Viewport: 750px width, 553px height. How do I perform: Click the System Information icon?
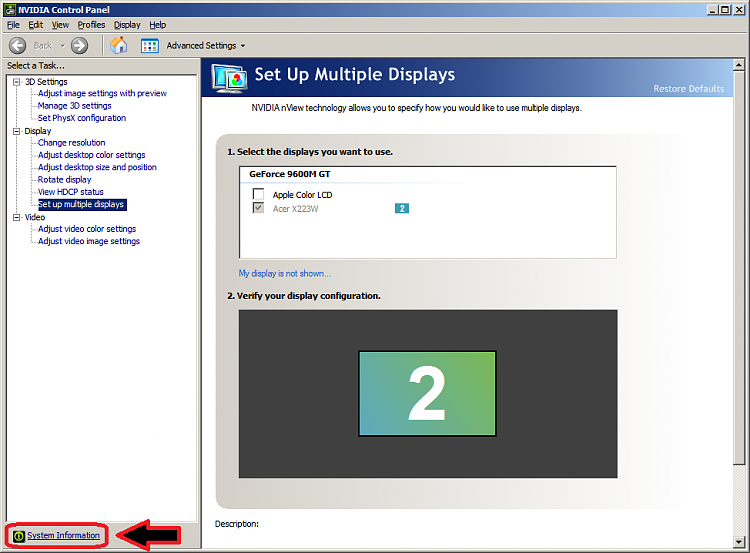(x=19, y=536)
